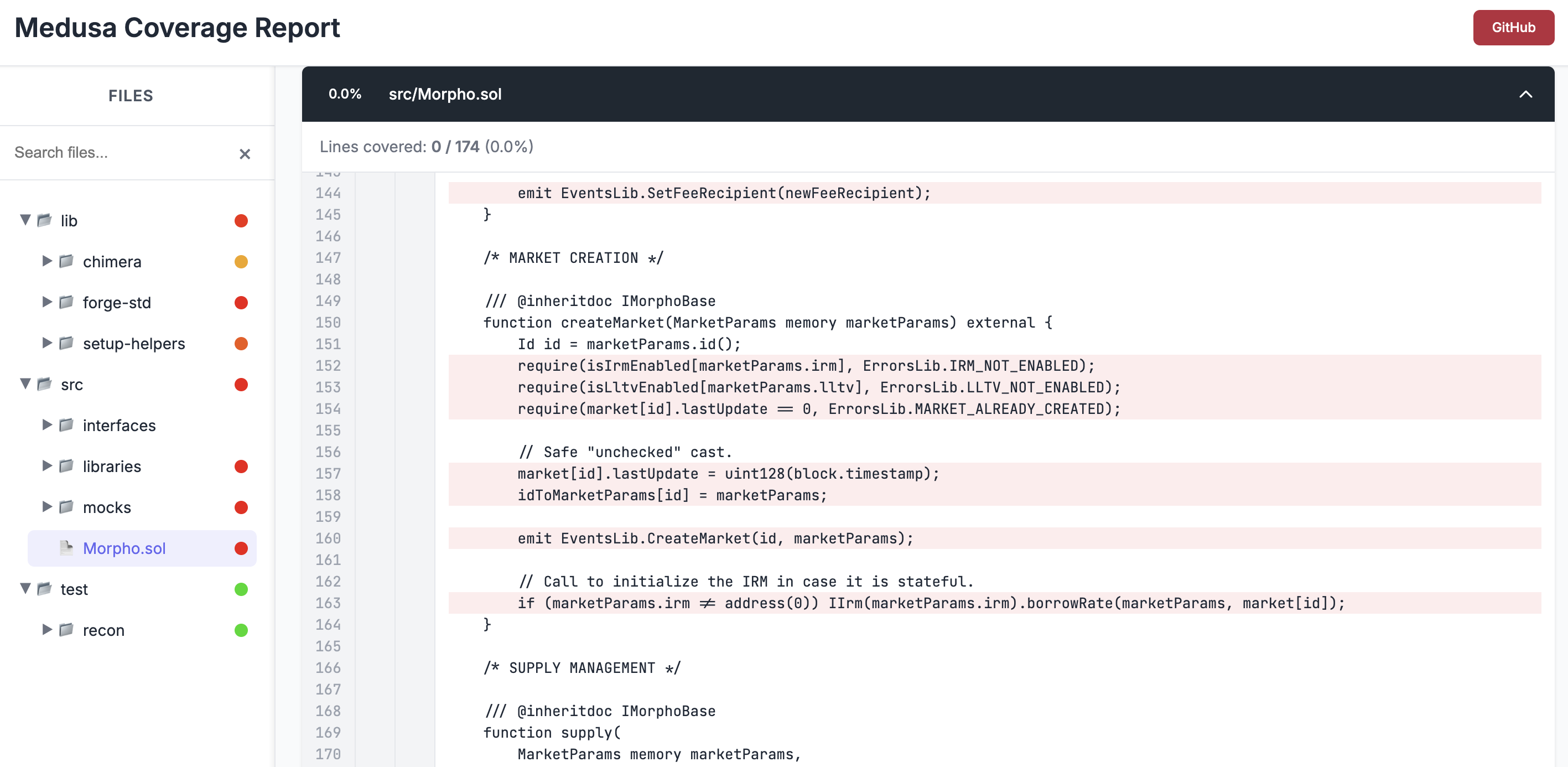Click the createMarket function declaration line

pyautogui.click(x=767, y=323)
